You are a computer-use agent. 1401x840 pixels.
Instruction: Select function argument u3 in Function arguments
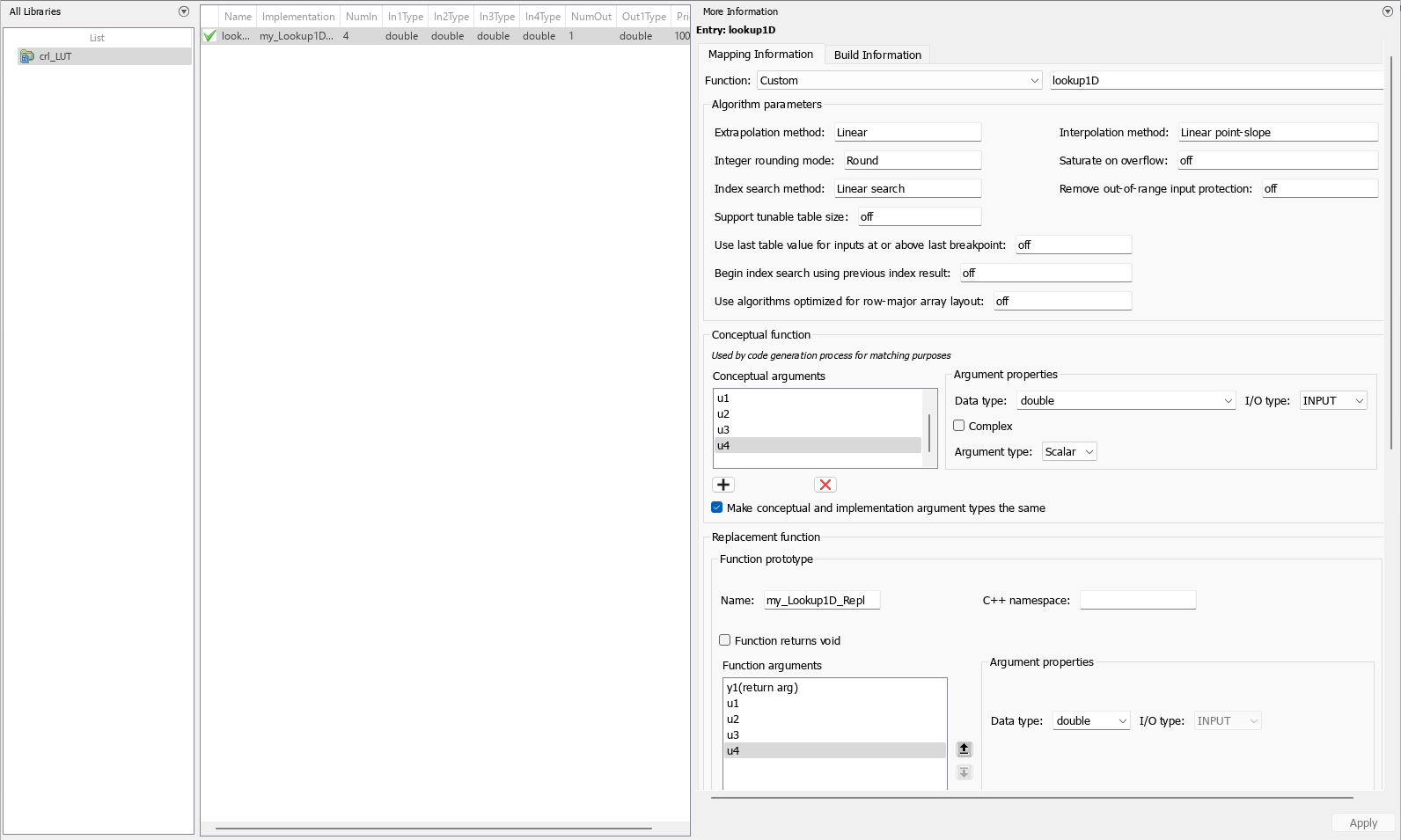[x=835, y=735]
